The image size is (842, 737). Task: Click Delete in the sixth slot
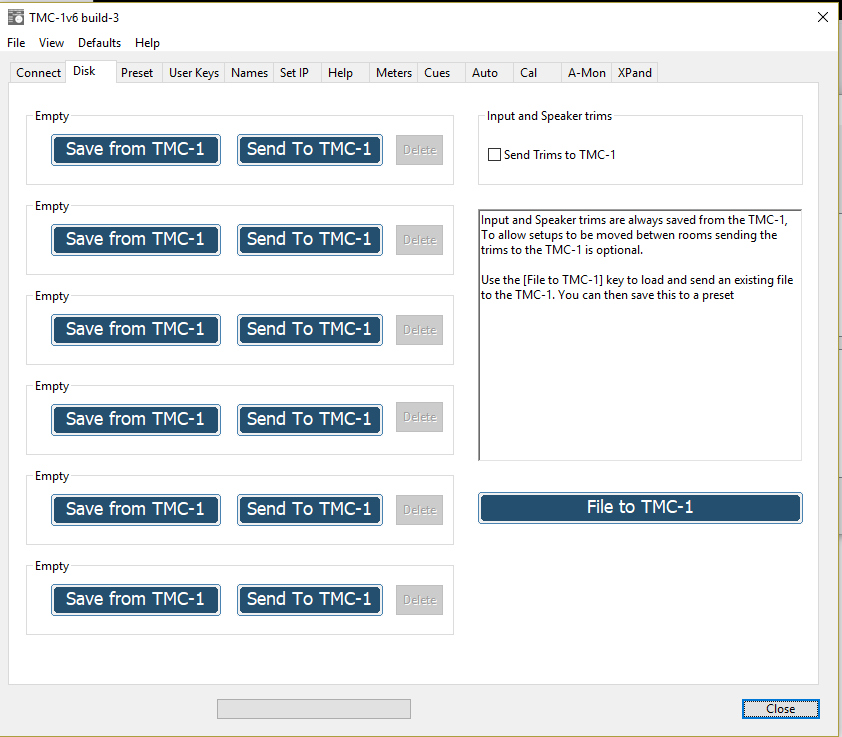tap(419, 599)
